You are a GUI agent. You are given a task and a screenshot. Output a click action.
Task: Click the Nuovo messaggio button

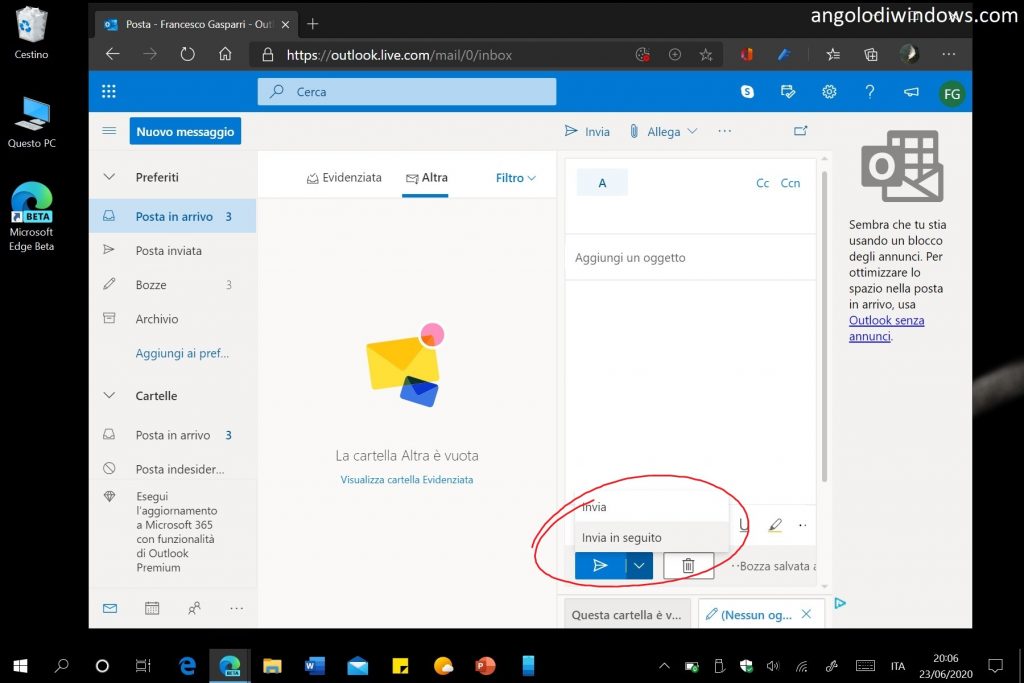tap(185, 131)
